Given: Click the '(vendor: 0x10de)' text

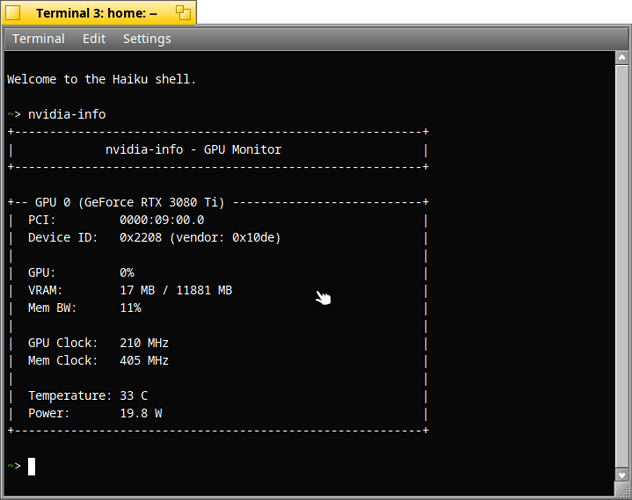Looking at the screenshot, I should (x=225, y=238).
